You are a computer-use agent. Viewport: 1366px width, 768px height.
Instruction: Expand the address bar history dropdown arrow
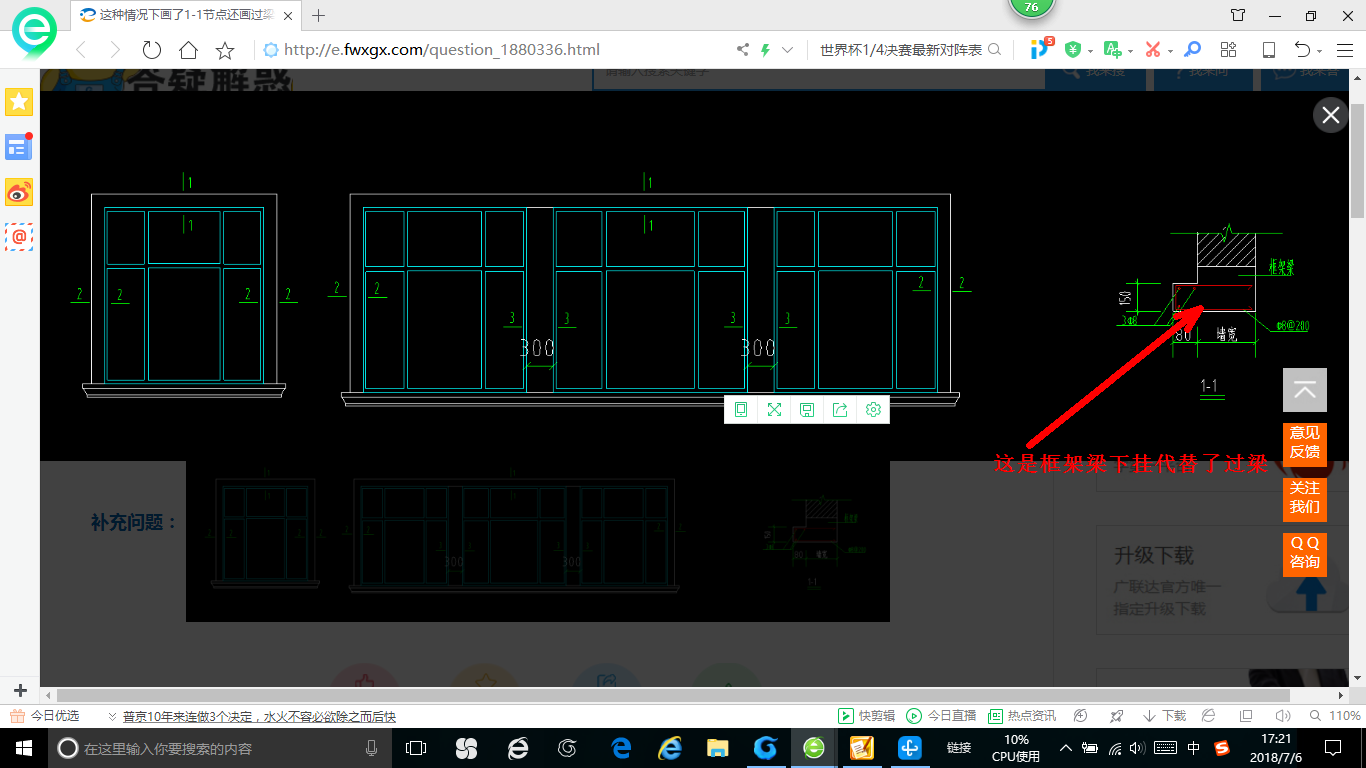788,50
